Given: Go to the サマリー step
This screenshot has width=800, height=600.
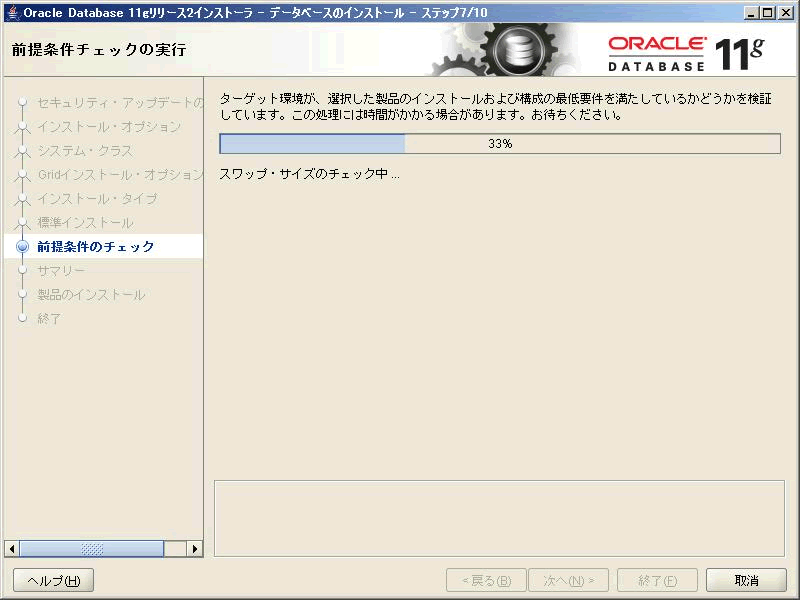Looking at the screenshot, I should point(61,271).
